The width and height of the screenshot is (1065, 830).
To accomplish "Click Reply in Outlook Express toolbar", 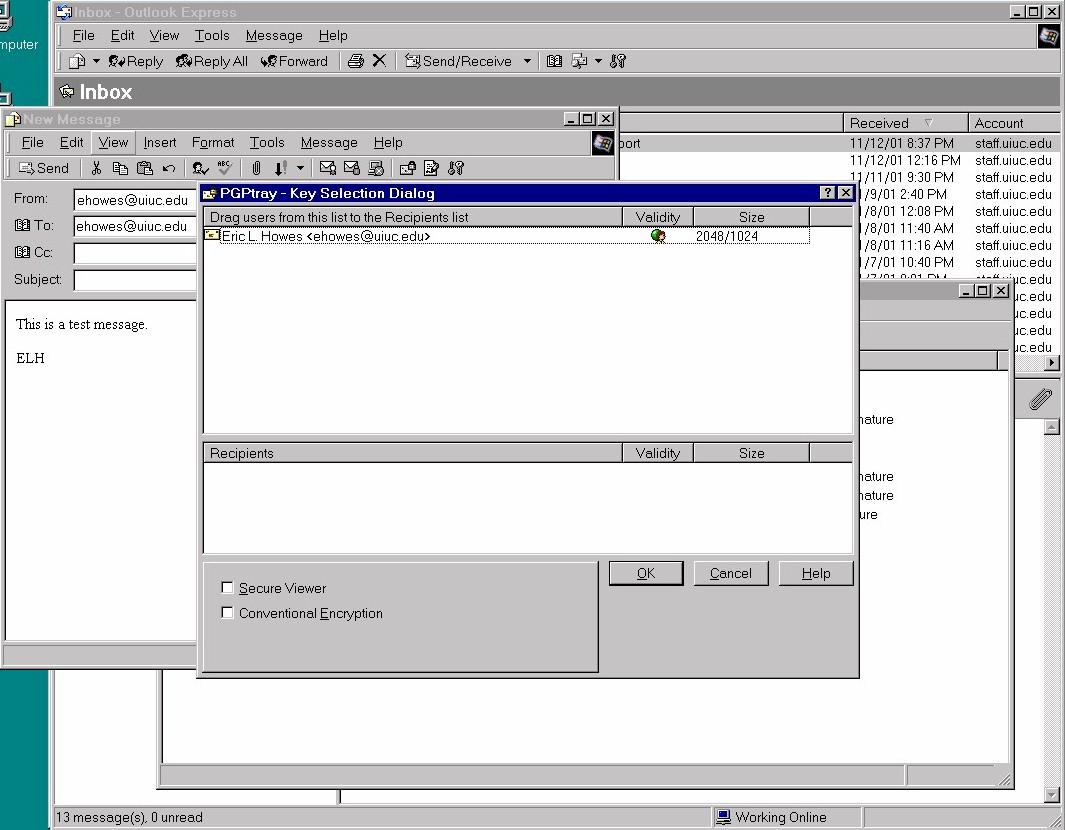I will pyautogui.click(x=136, y=61).
